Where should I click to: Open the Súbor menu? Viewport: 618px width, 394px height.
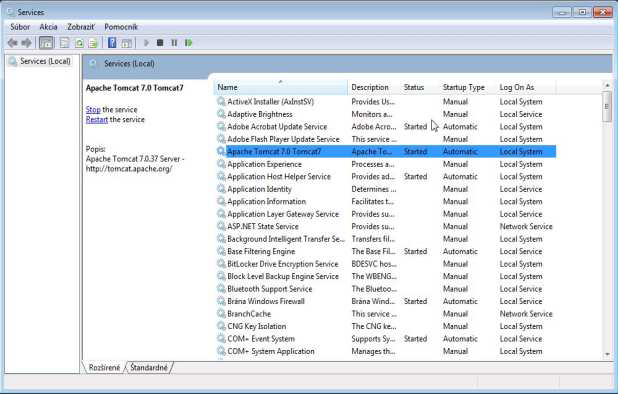pos(20,27)
